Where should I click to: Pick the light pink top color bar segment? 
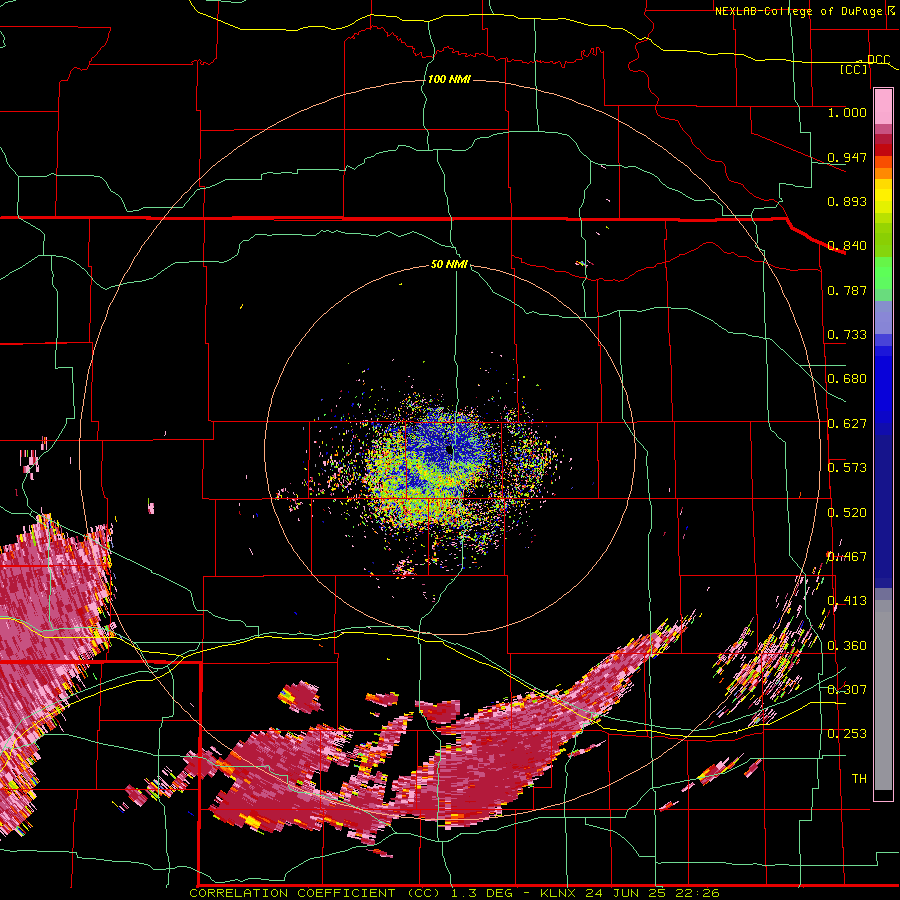[x=883, y=107]
